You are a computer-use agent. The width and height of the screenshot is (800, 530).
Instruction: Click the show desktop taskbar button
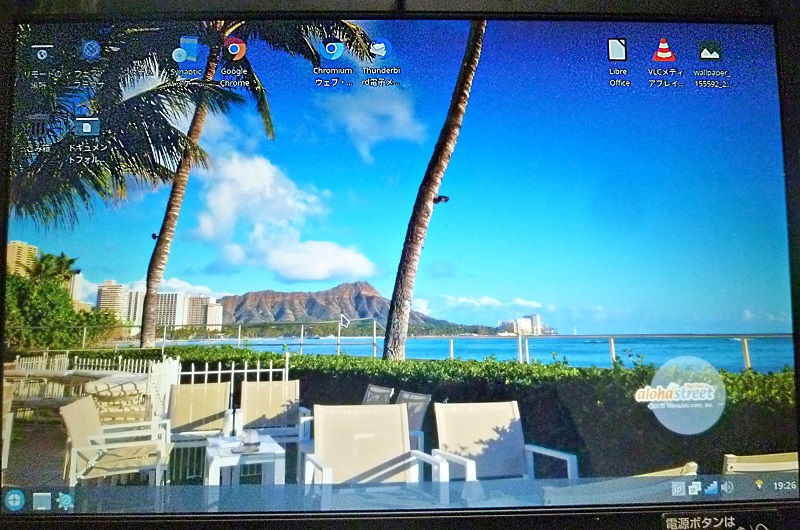click(x=41, y=500)
